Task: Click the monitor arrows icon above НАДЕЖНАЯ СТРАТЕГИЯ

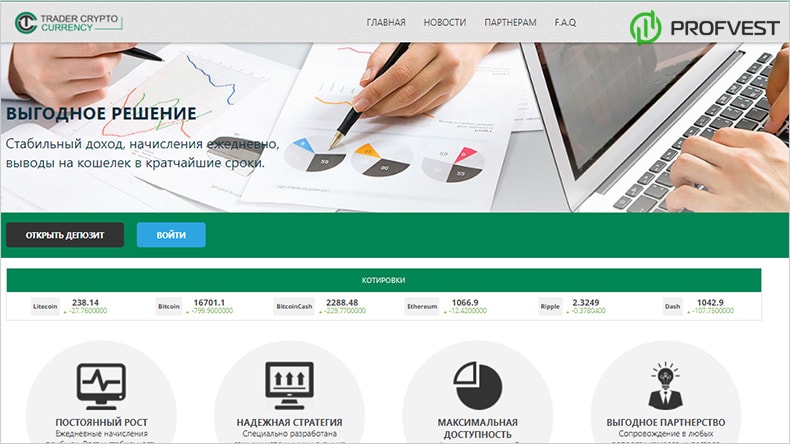Action: pos(289,386)
